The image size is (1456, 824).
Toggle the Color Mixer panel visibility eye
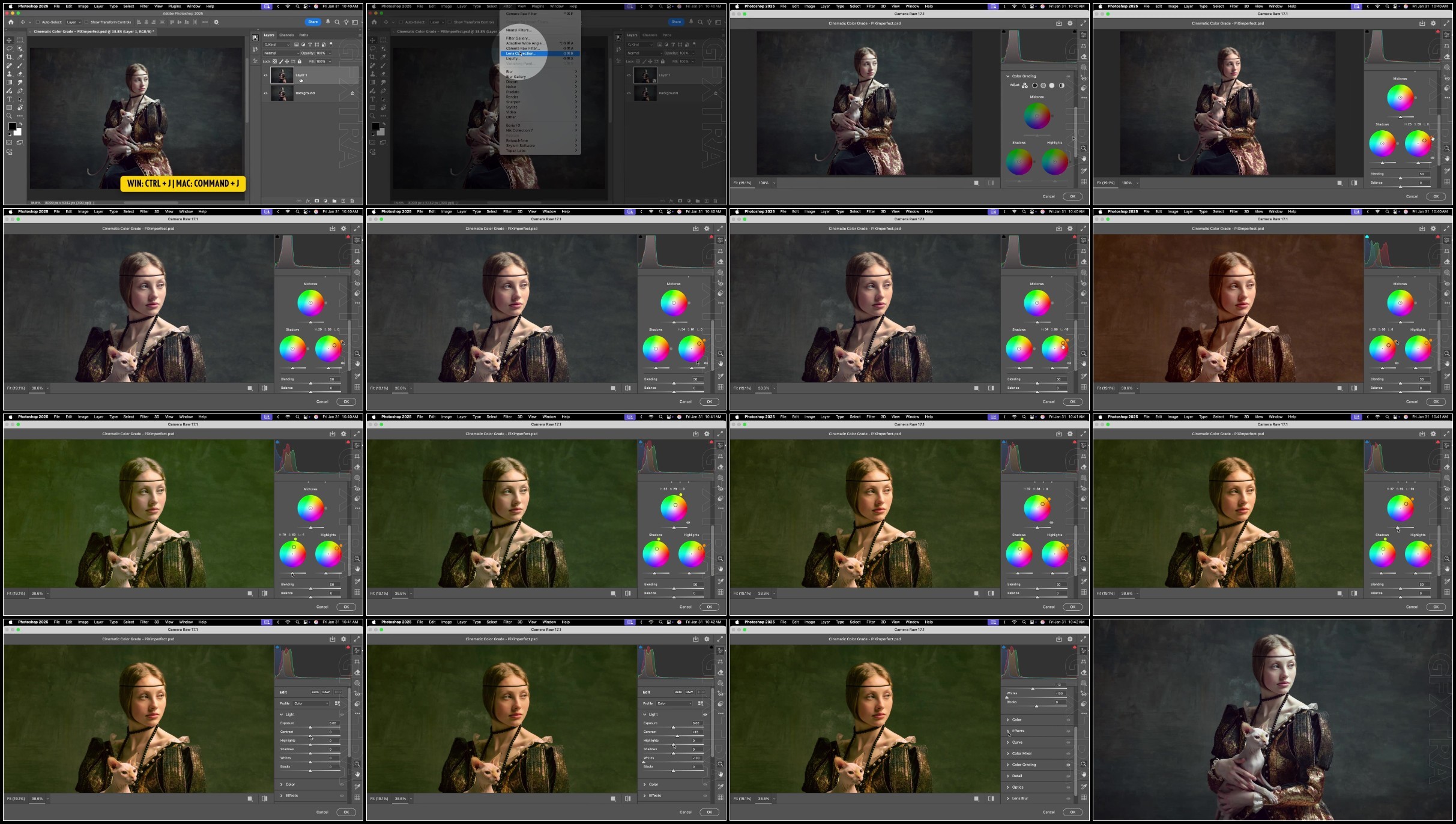coord(1068,753)
